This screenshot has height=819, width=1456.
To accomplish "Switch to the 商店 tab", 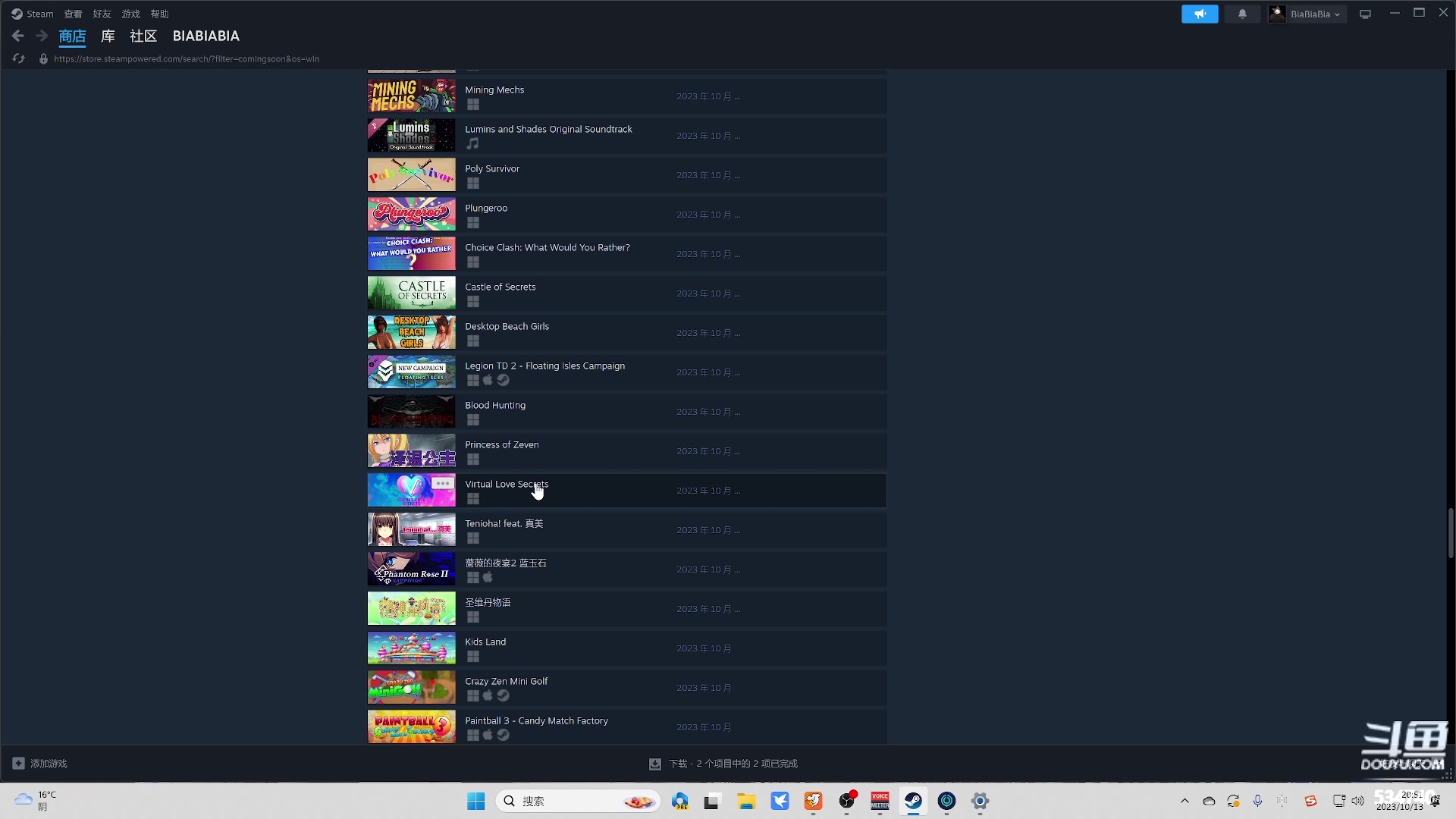I will pyautogui.click(x=73, y=36).
